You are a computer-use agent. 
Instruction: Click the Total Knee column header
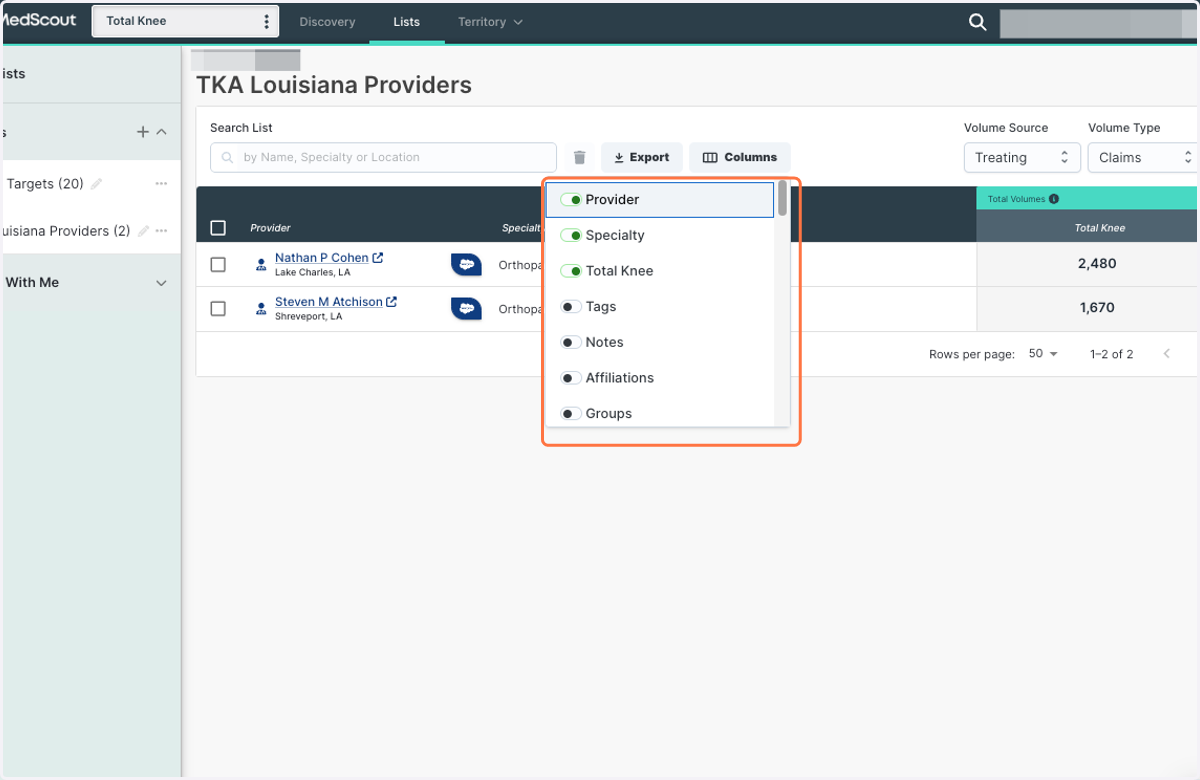point(1100,228)
